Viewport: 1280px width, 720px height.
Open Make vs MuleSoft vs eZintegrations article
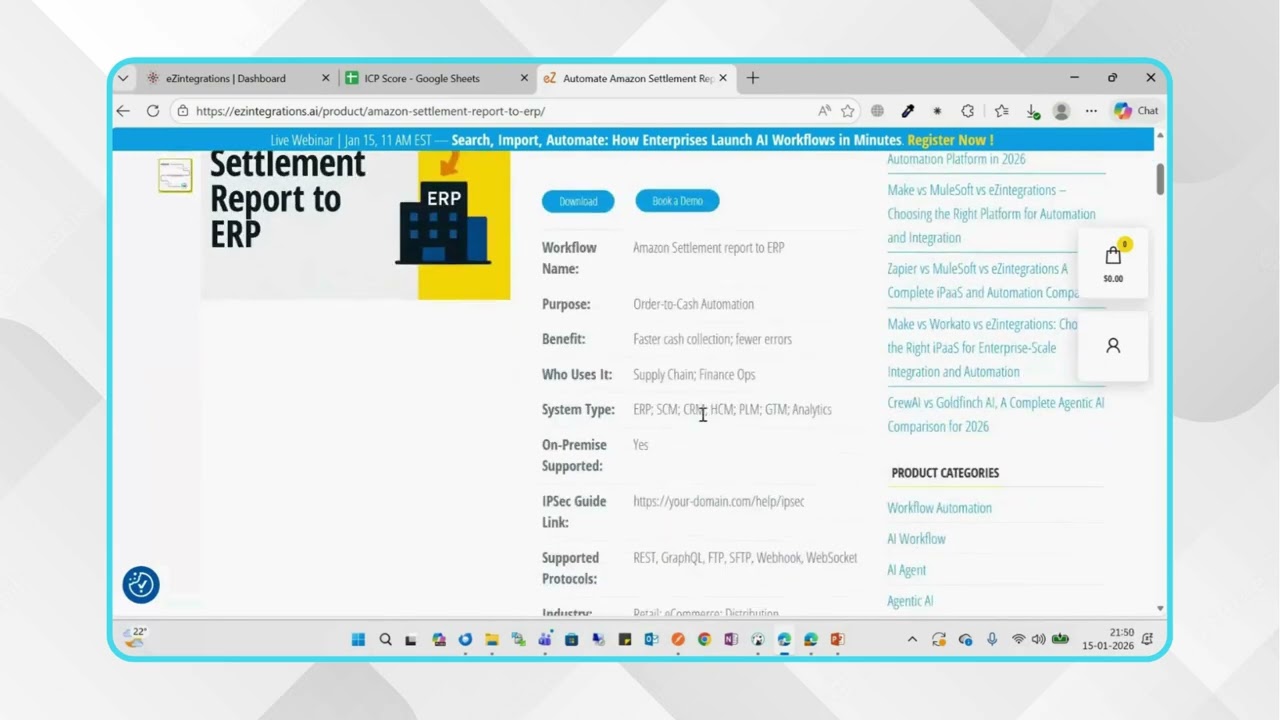(991, 214)
